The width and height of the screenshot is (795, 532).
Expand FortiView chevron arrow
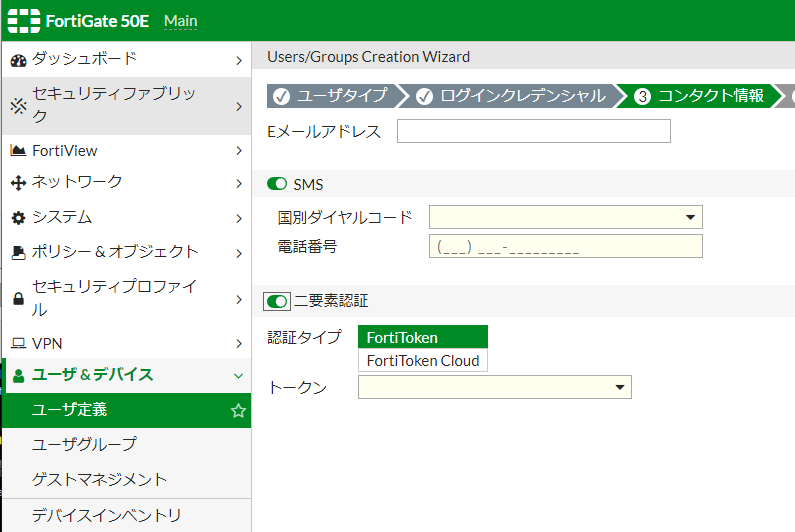tap(239, 151)
